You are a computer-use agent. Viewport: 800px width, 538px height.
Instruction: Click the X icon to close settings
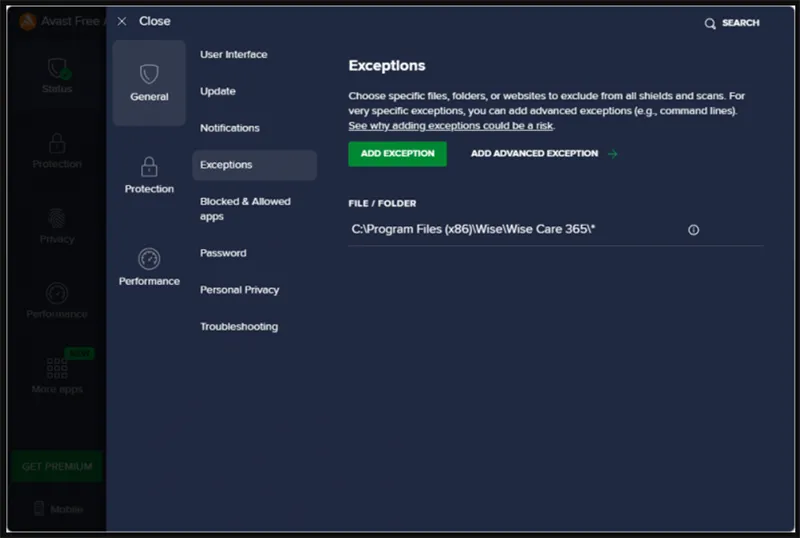122,21
